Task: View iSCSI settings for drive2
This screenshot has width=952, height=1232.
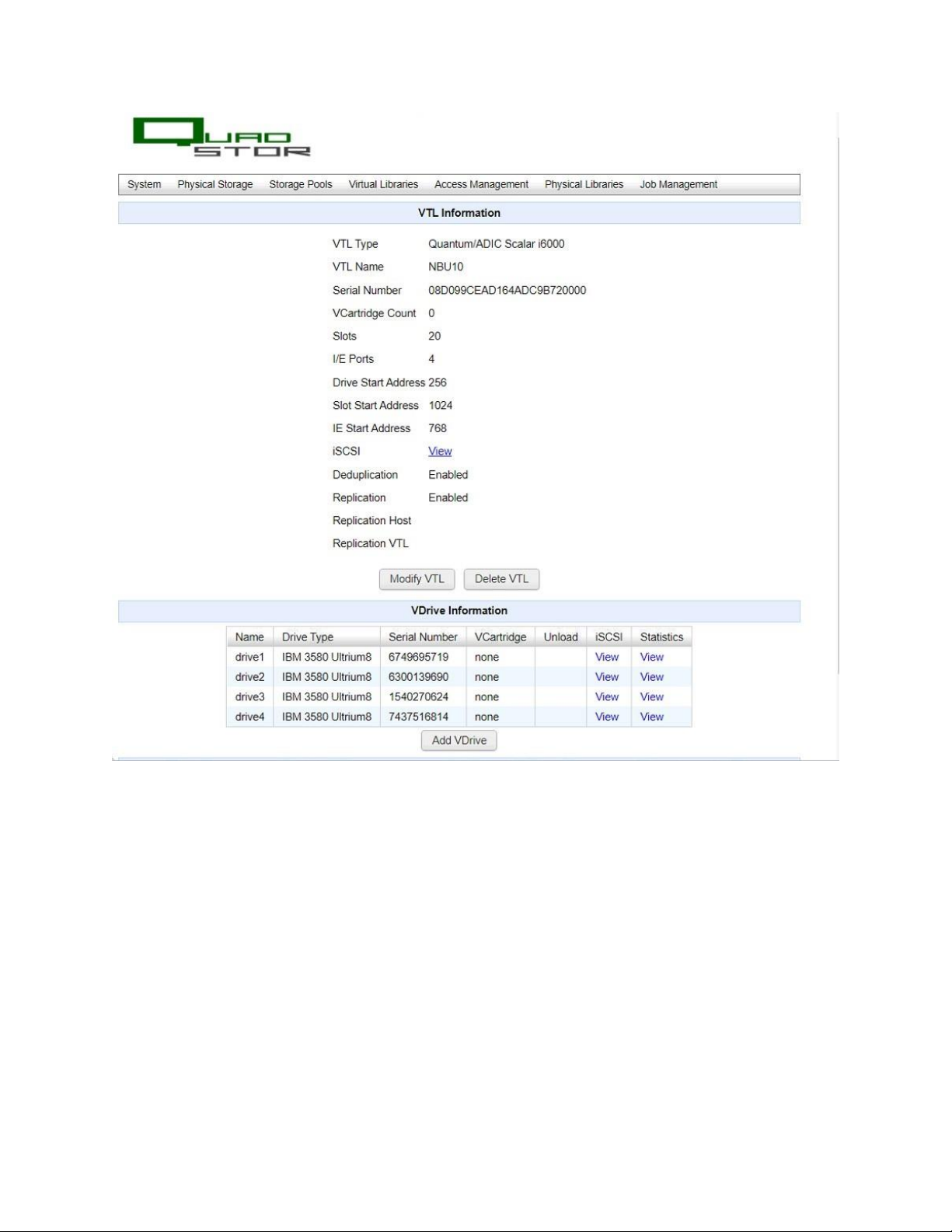Action: pos(607,677)
